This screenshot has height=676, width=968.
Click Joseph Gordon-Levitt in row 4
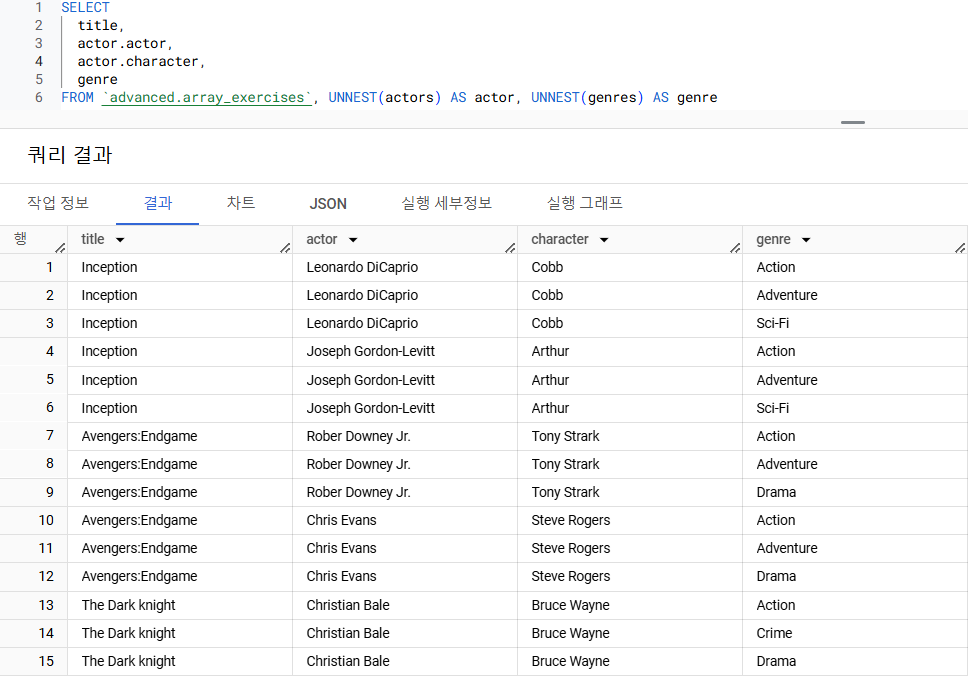370,351
